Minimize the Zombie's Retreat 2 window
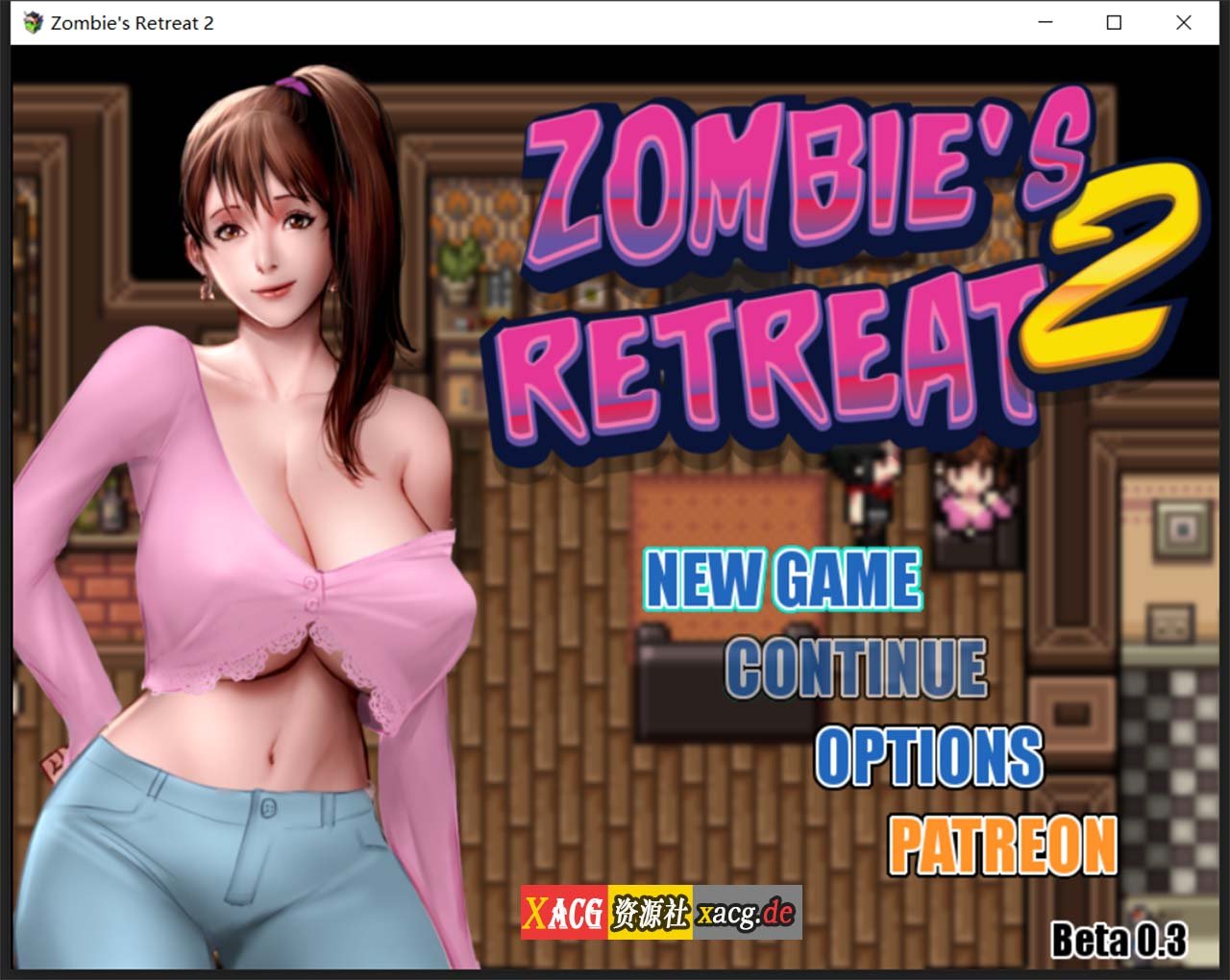 pos(1045,23)
